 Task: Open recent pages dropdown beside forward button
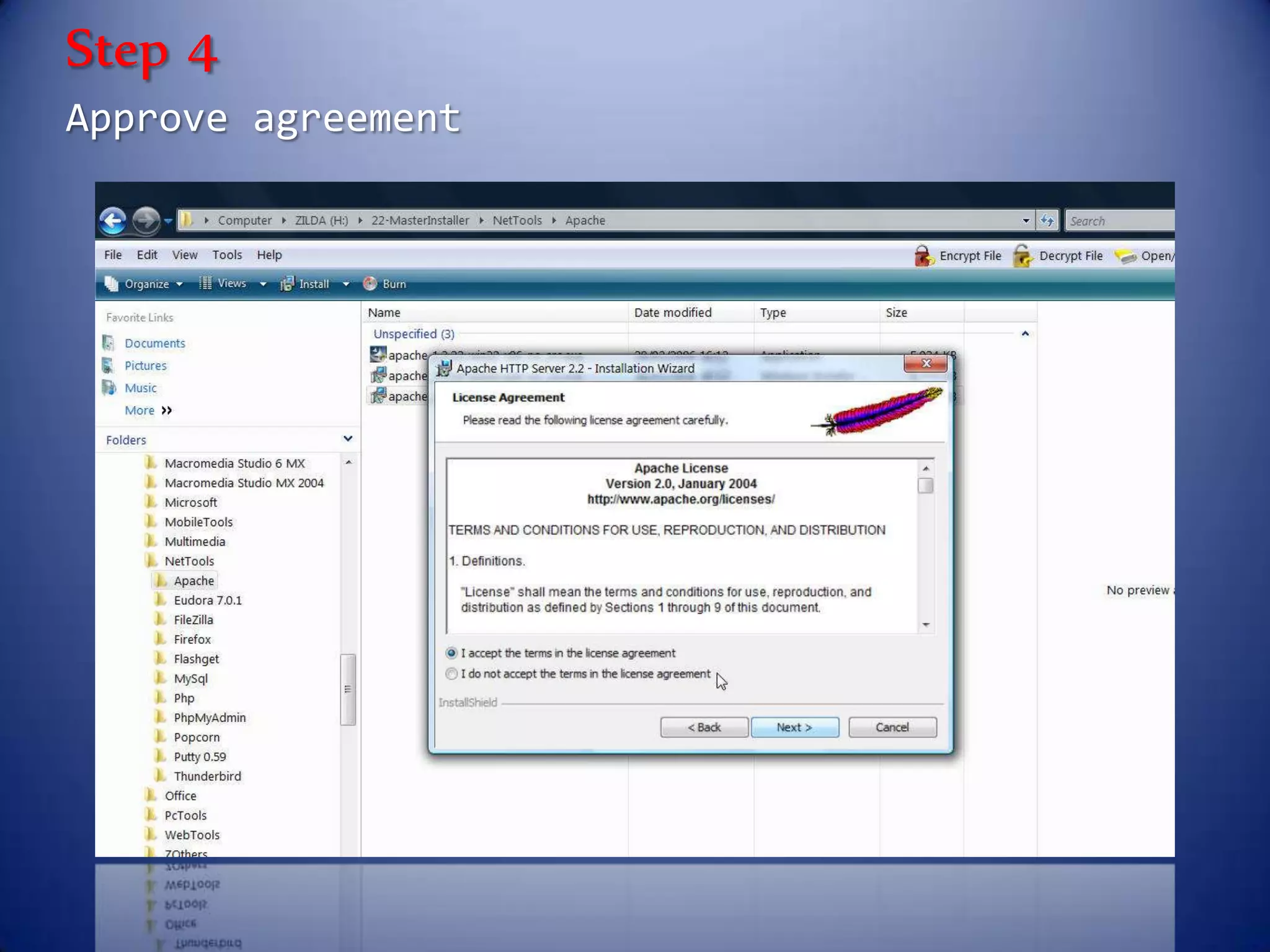(x=167, y=221)
